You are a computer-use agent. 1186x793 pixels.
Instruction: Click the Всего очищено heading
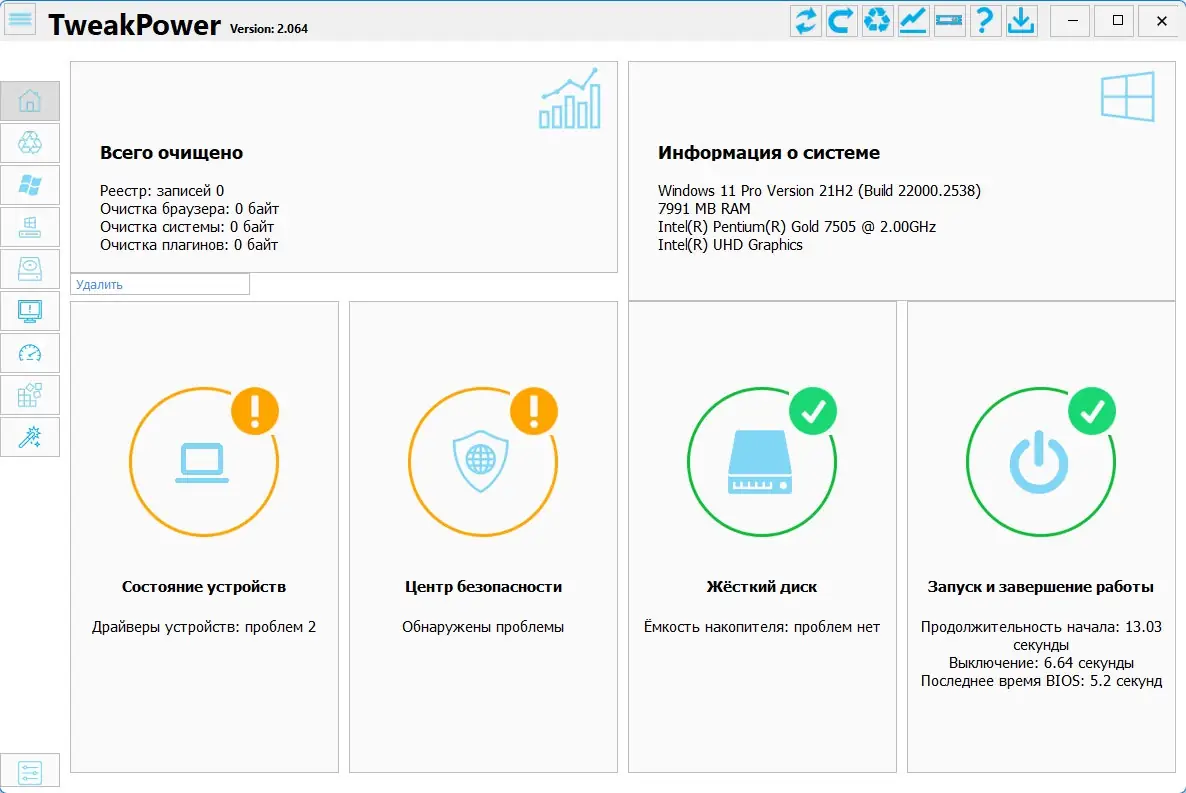172,153
